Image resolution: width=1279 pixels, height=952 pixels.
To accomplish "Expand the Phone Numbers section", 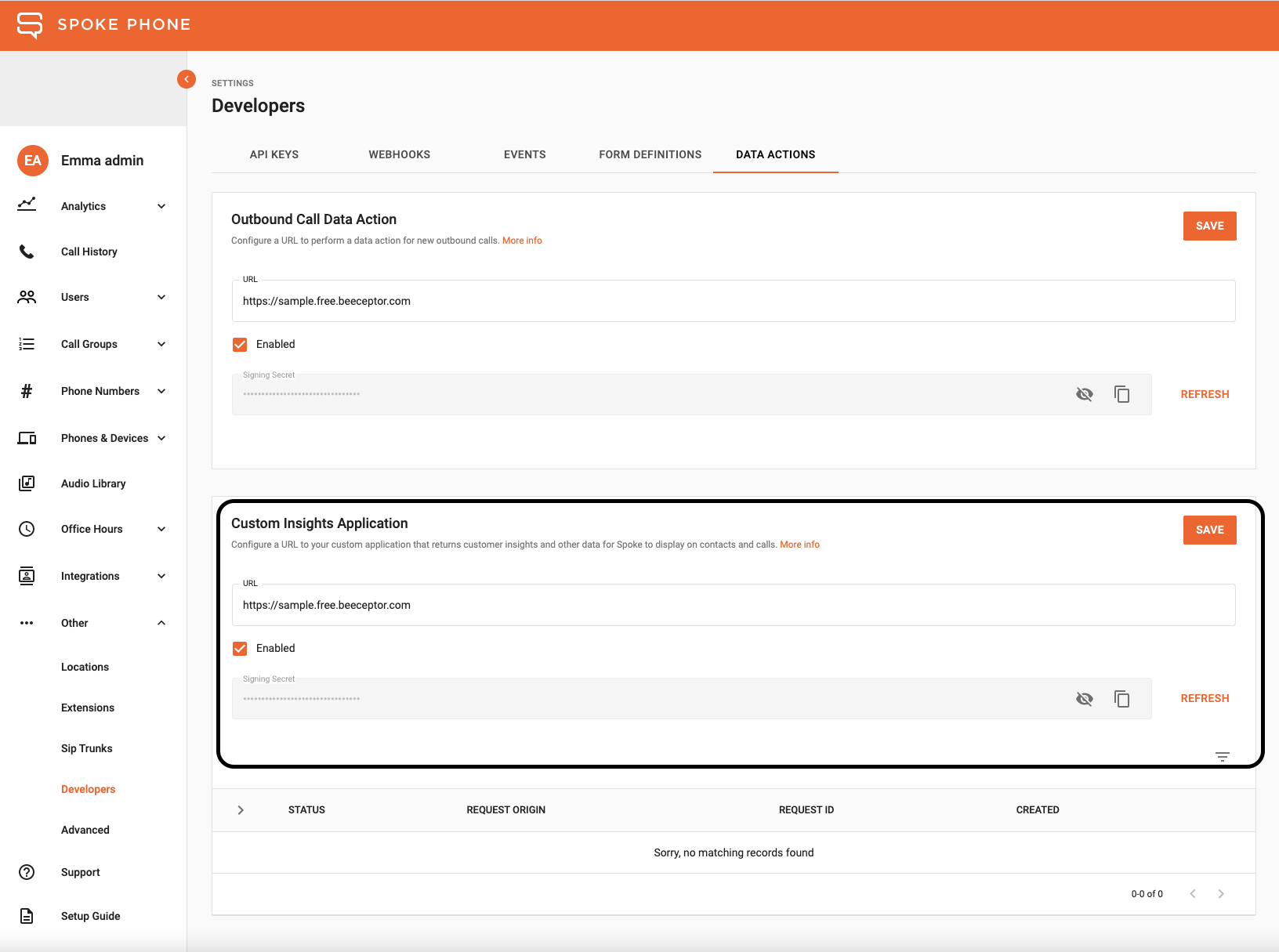I will (x=161, y=391).
